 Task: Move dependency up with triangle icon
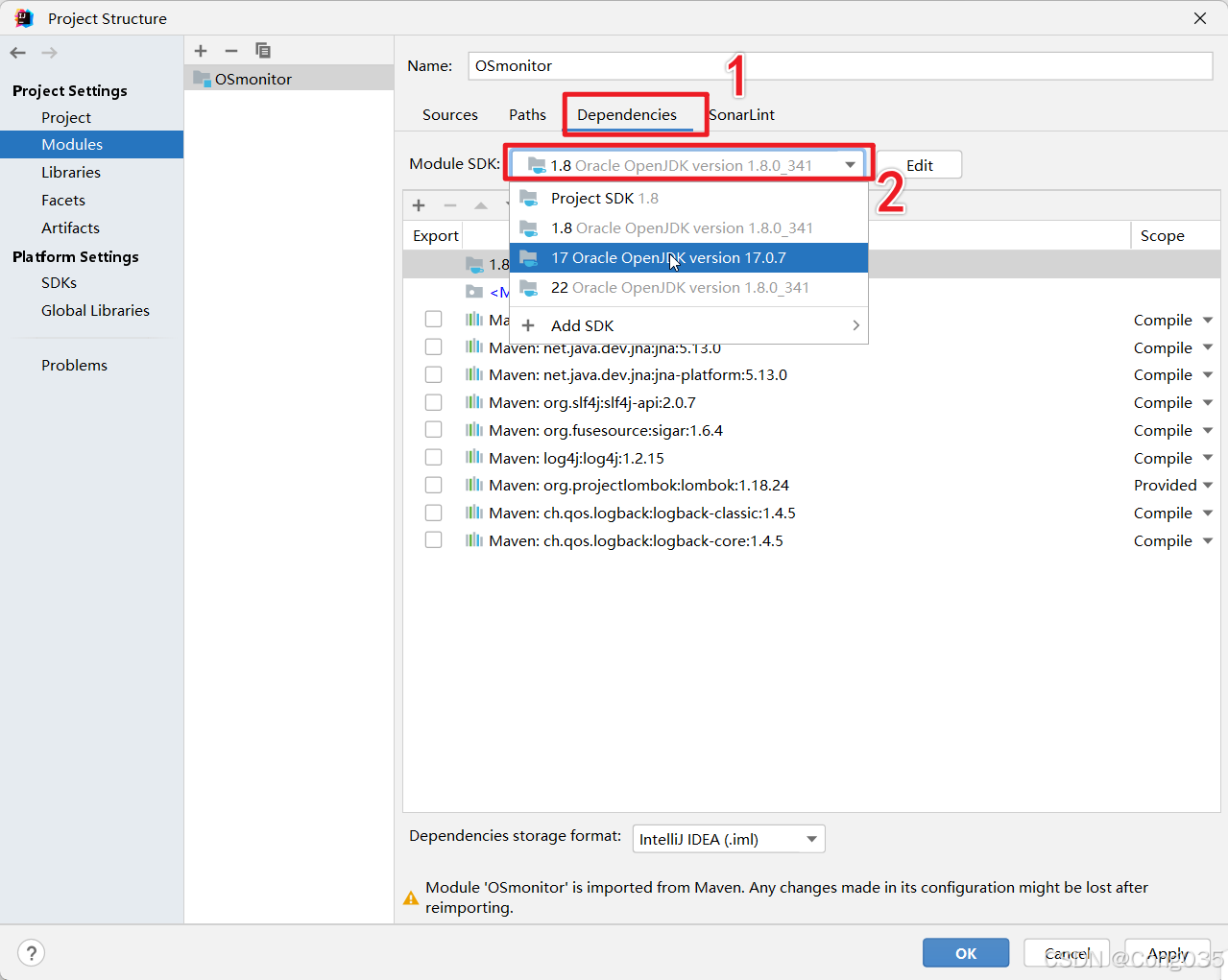click(x=481, y=205)
